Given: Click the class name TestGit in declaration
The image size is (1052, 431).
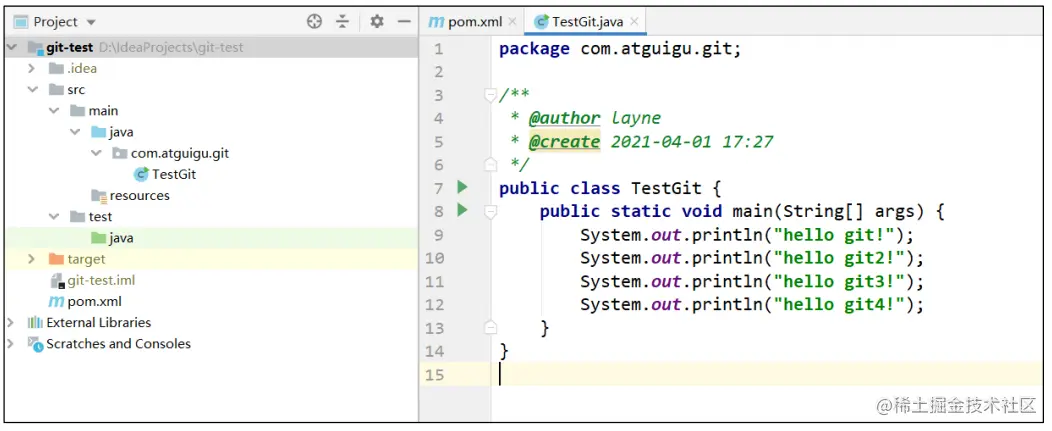Looking at the screenshot, I should click(x=666, y=189).
